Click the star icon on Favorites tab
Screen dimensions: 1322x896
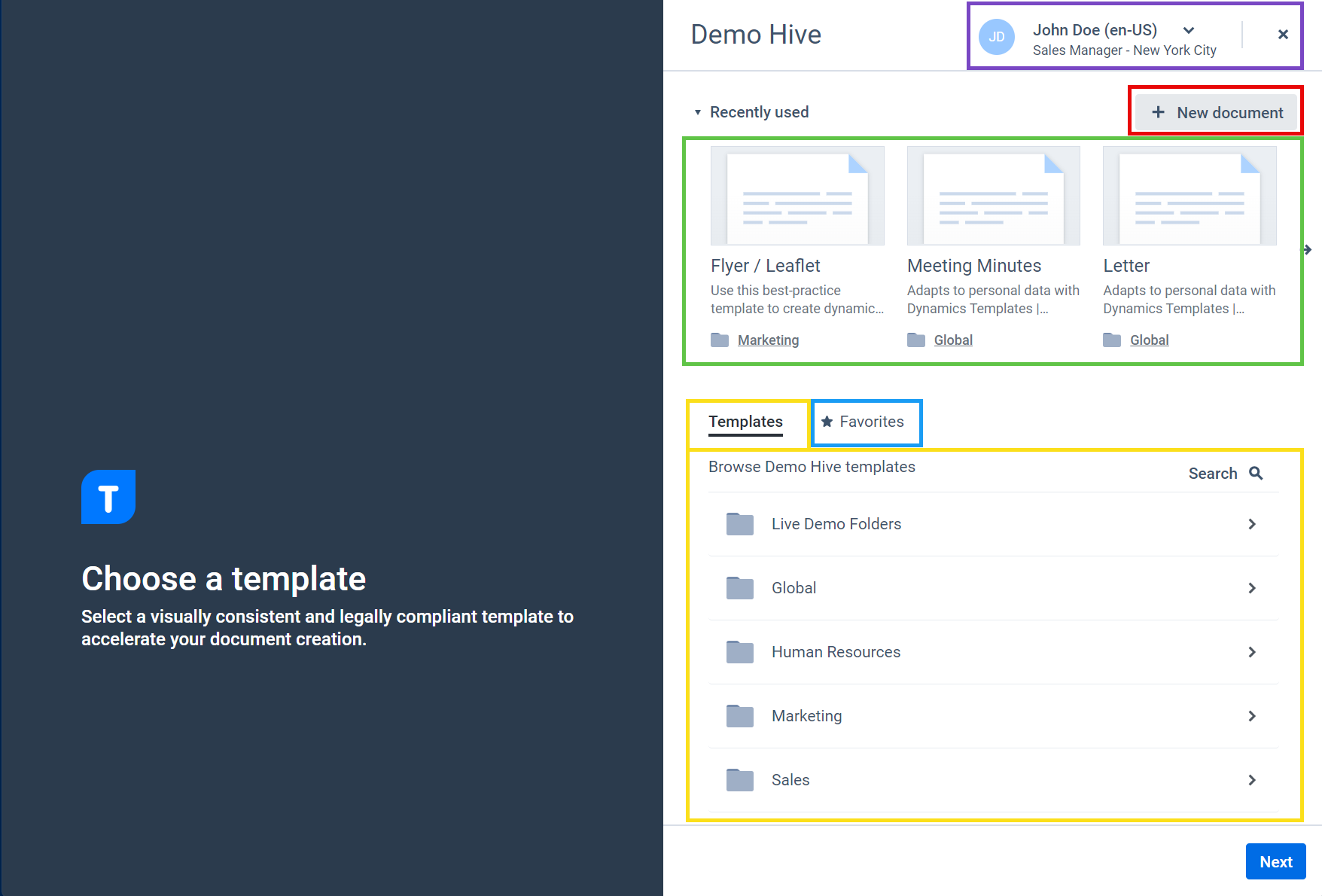tap(827, 422)
